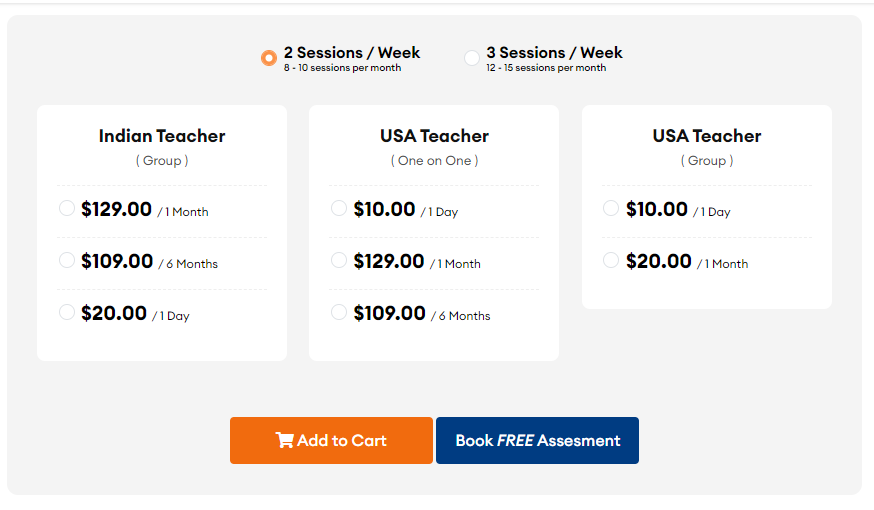The height and width of the screenshot is (510, 874).
Task: Click the USA Teacher One on One heading
Action: 434,136
